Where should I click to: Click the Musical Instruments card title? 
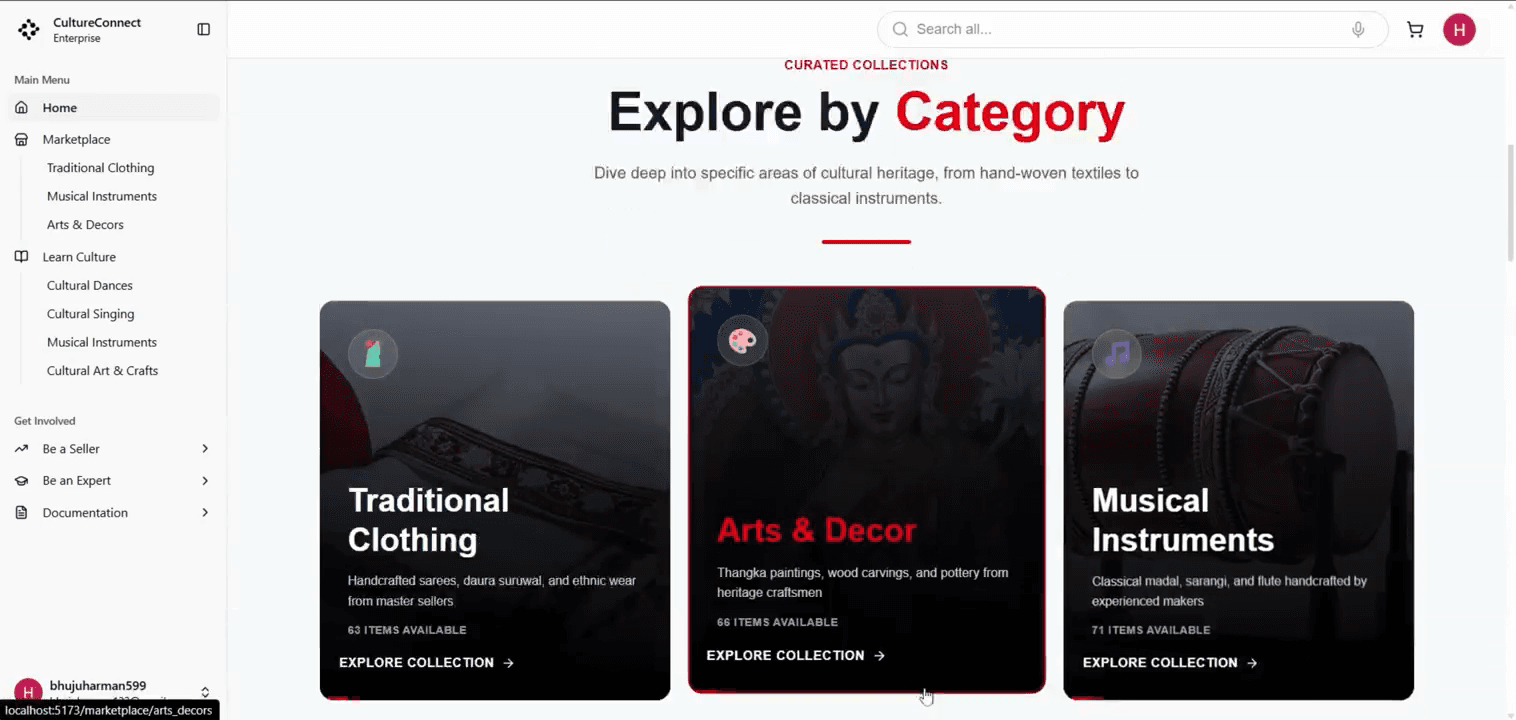click(1183, 520)
